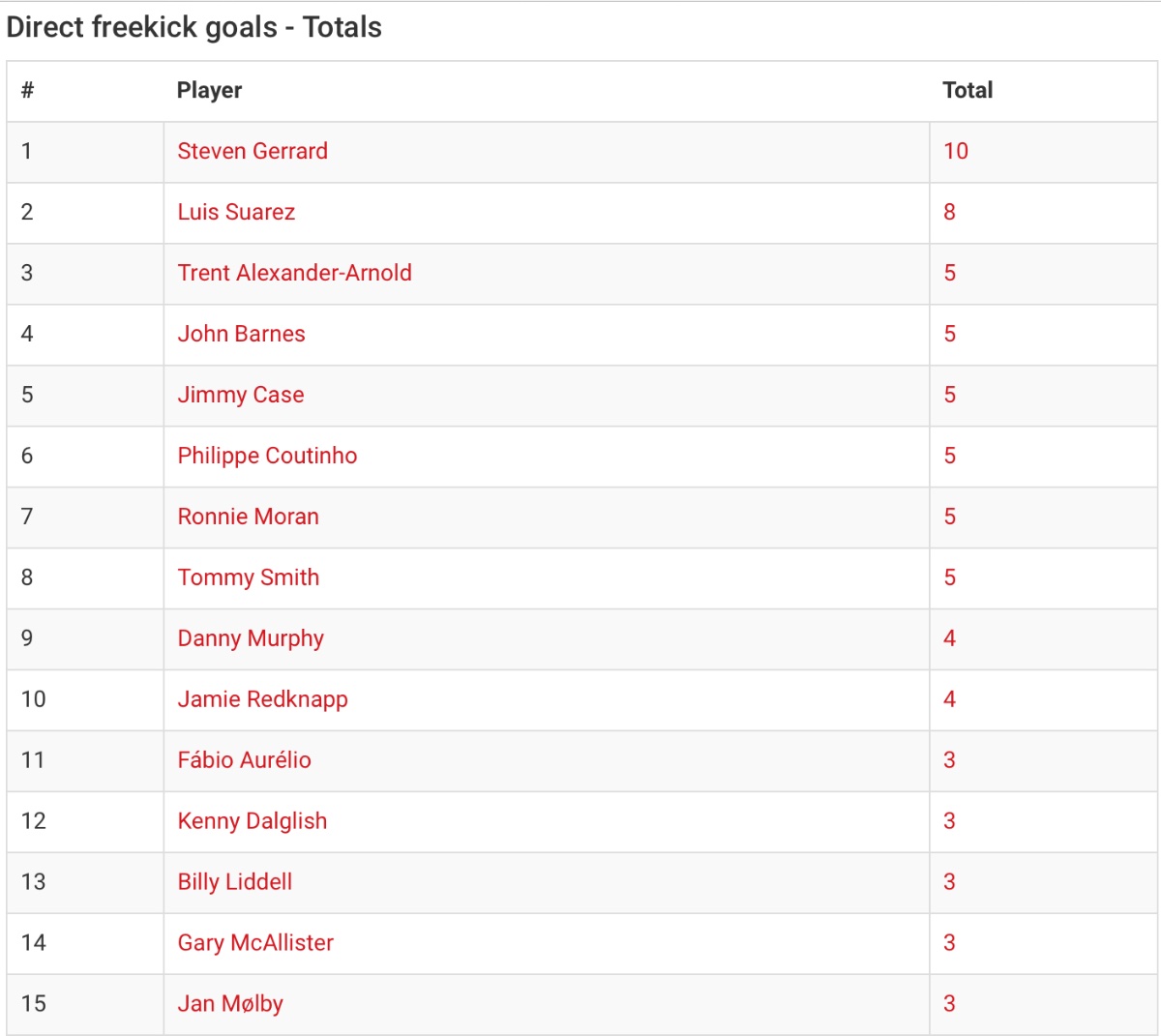Open Steven Gerrard player link
The width and height of the screenshot is (1161, 1036).
[253, 151]
